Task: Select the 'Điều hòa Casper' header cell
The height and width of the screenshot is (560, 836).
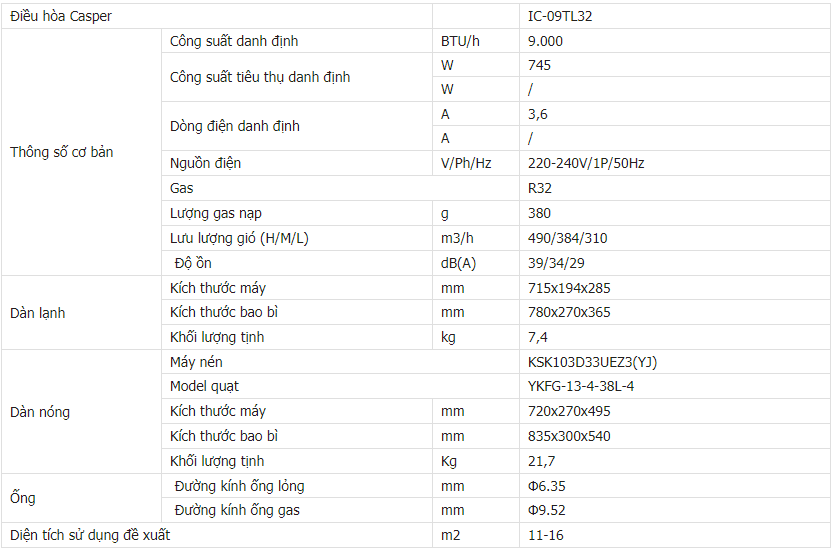Action: (61, 17)
